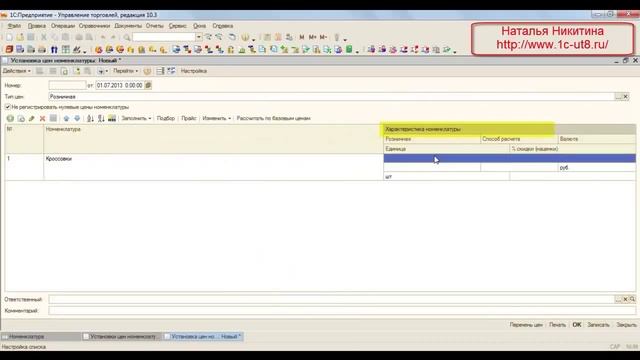The height and width of the screenshot is (360, 640).
Task: Click the calculator M button in top toolbar
Action: point(302,37)
